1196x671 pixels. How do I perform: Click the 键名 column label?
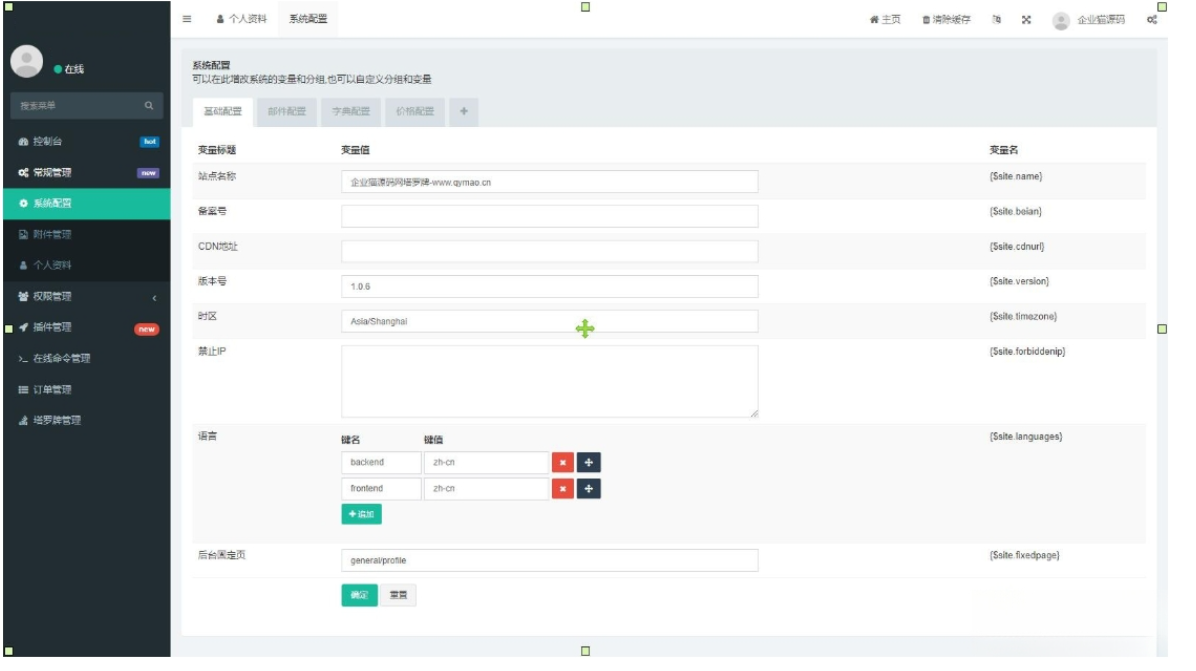click(350, 440)
